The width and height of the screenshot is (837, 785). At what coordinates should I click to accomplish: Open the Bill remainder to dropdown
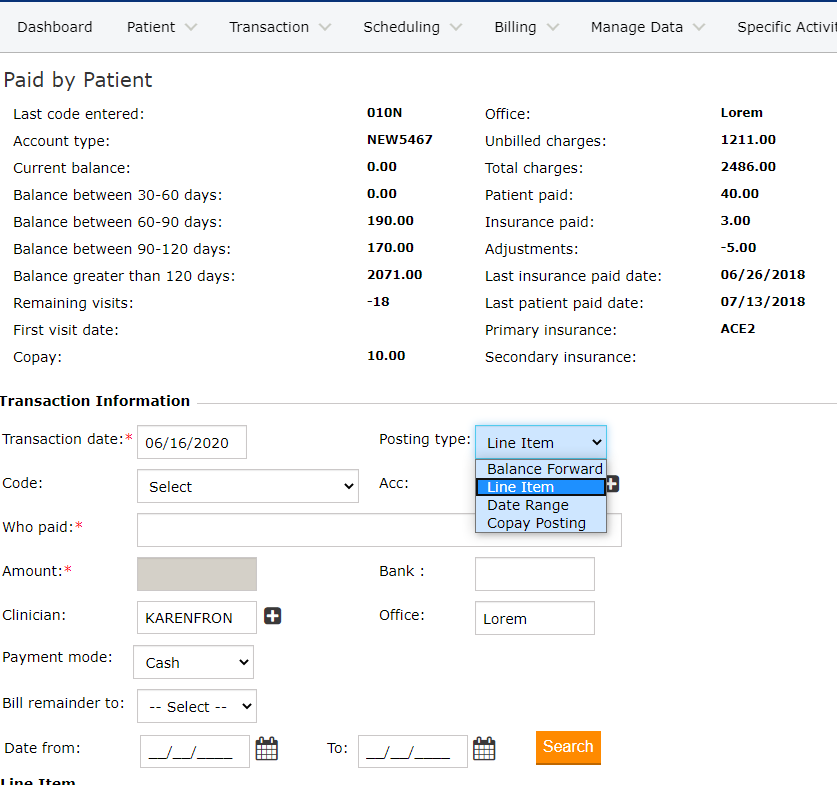pos(196,706)
